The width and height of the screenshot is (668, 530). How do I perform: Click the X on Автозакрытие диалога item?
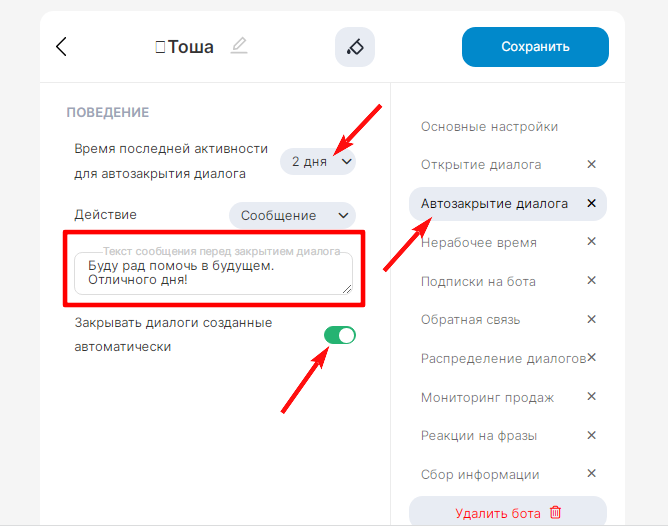pyautogui.click(x=591, y=203)
